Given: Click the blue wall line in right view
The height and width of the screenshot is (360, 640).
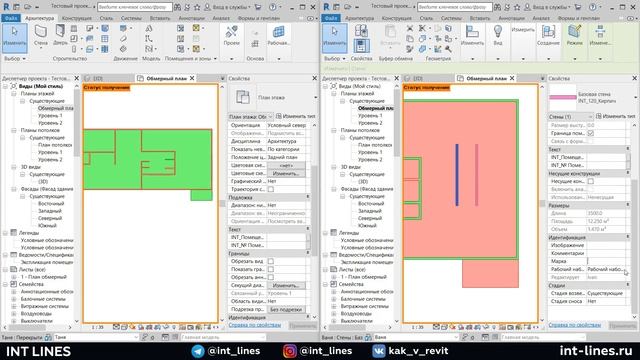Looking at the screenshot, I should (457, 175).
